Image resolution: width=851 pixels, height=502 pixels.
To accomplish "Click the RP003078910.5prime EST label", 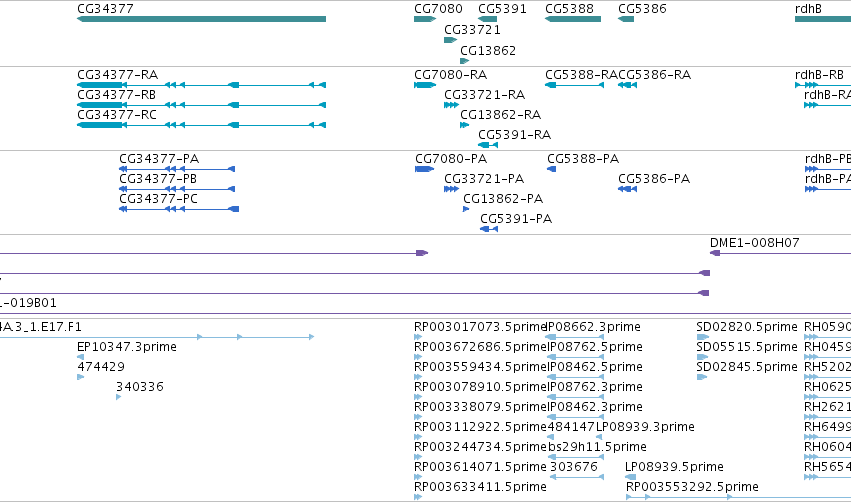I will [480, 387].
